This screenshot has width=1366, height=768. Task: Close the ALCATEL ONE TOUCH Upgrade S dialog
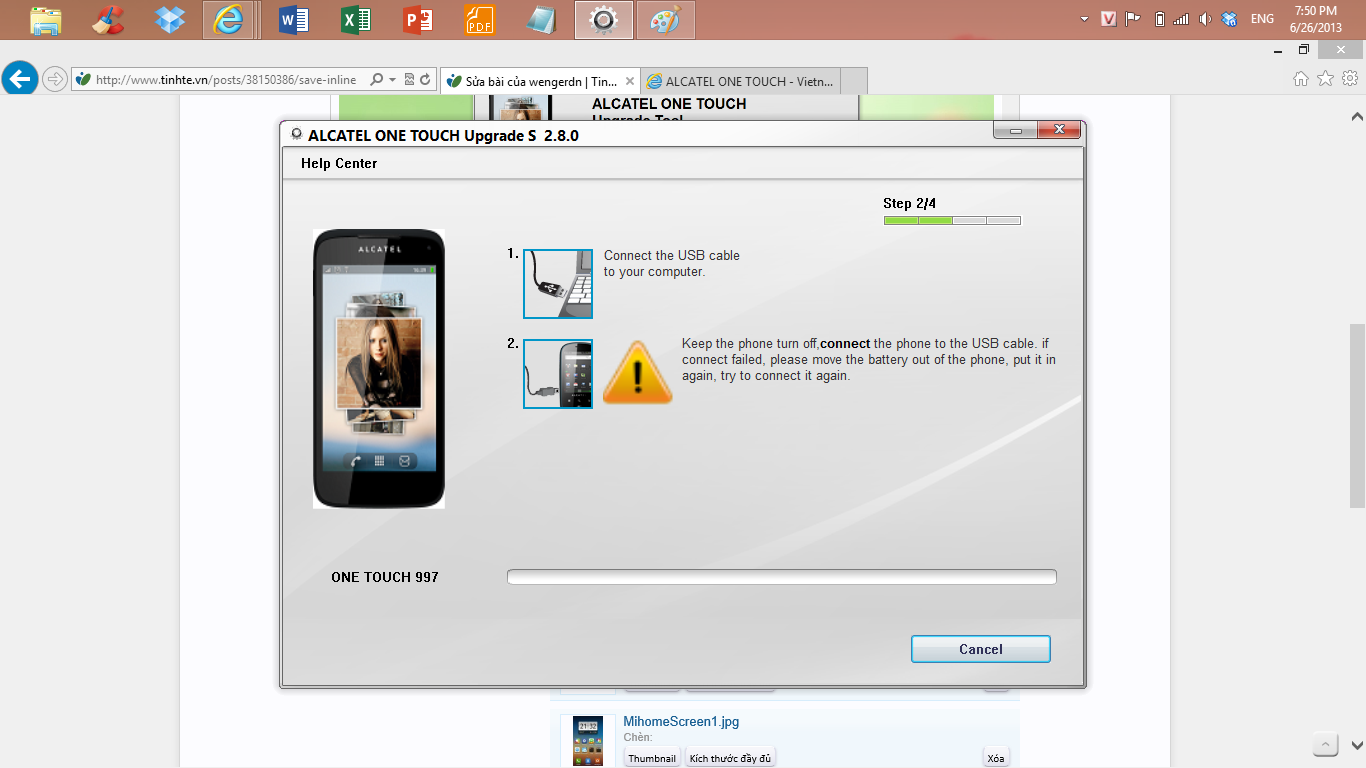(x=1059, y=130)
